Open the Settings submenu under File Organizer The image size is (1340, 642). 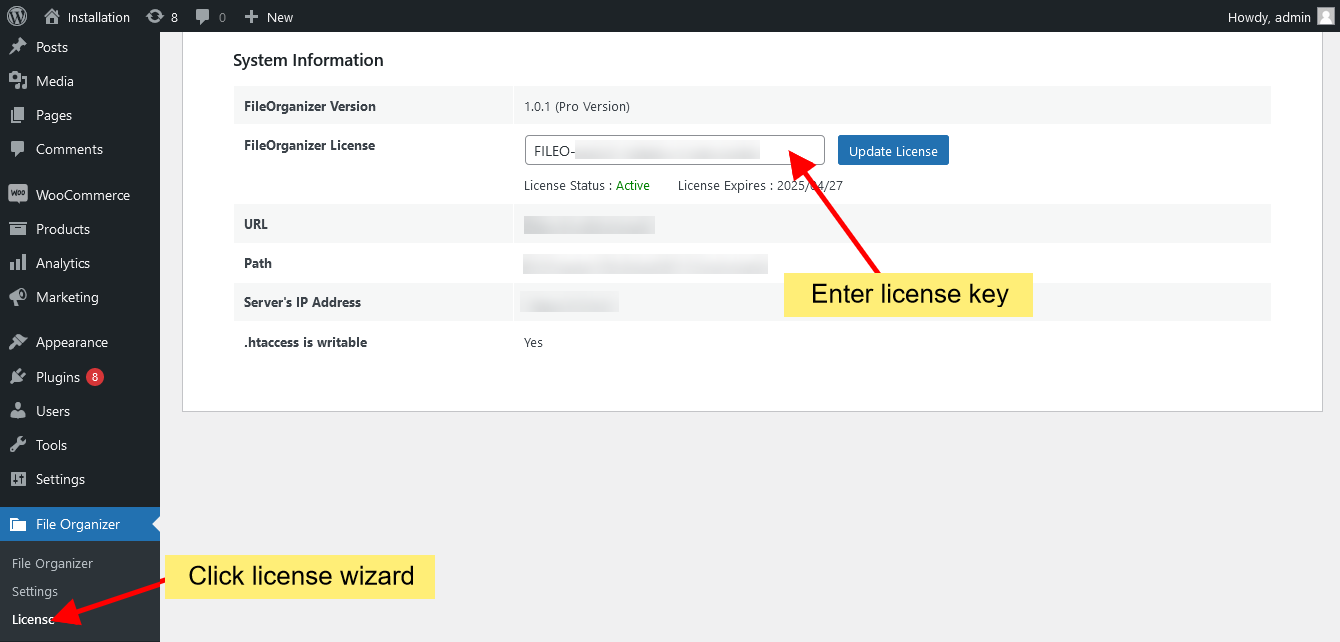click(x=34, y=591)
